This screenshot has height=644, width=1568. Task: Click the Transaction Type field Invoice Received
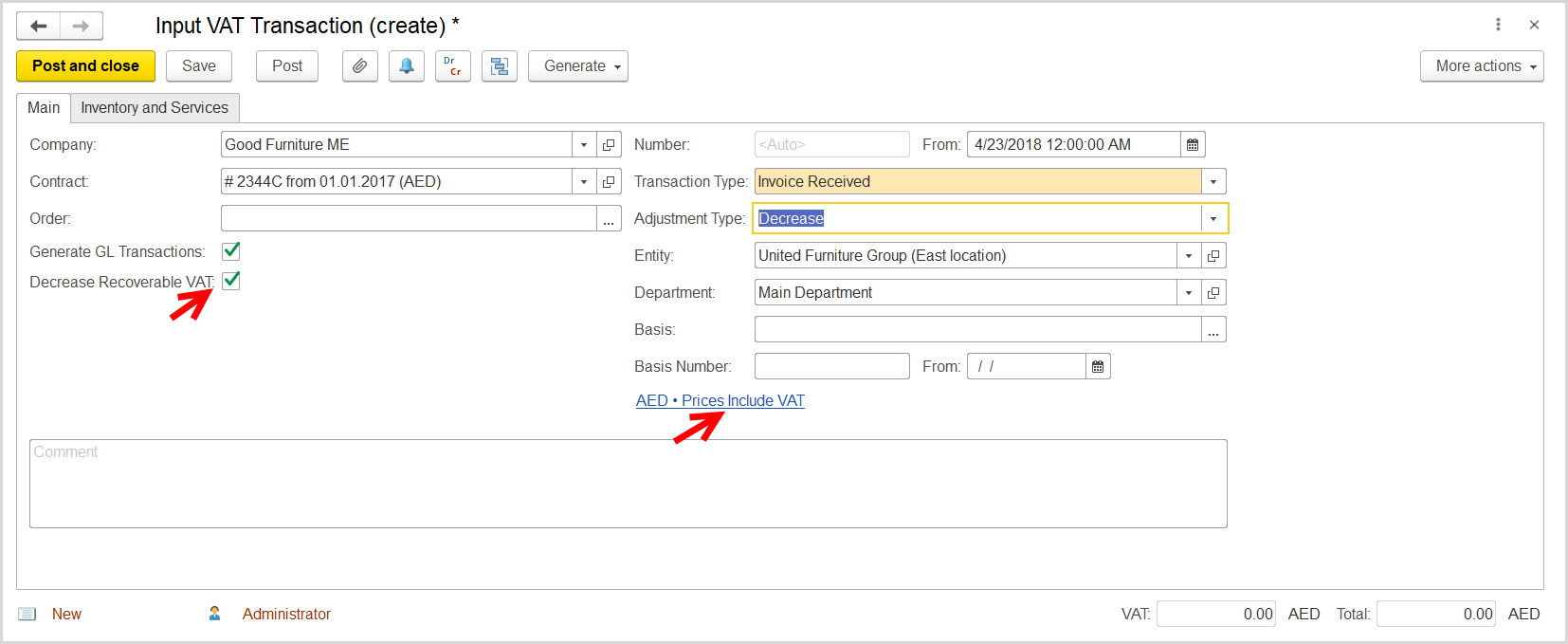tap(977, 182)
